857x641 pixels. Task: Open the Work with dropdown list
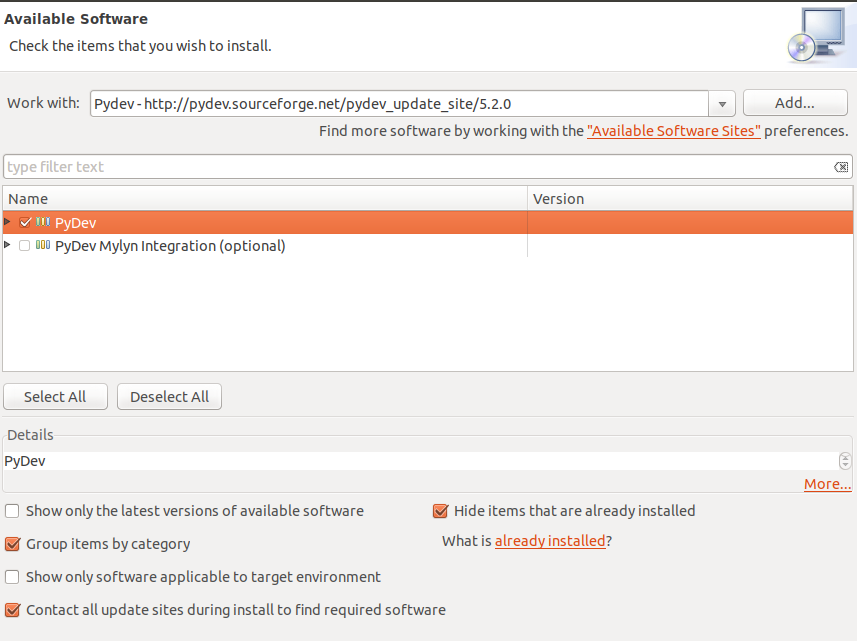[722, 104]
